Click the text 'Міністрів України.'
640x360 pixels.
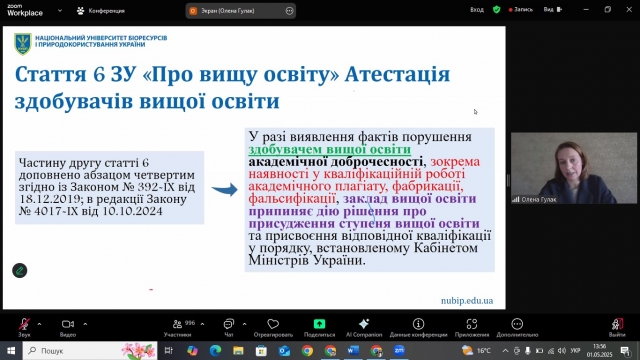(x=307, y=260)
